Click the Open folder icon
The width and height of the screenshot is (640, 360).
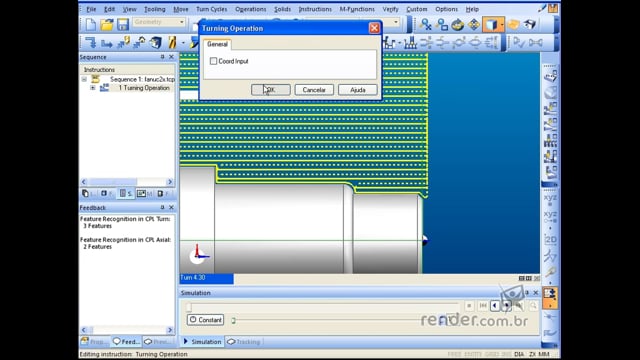(107, 24)
